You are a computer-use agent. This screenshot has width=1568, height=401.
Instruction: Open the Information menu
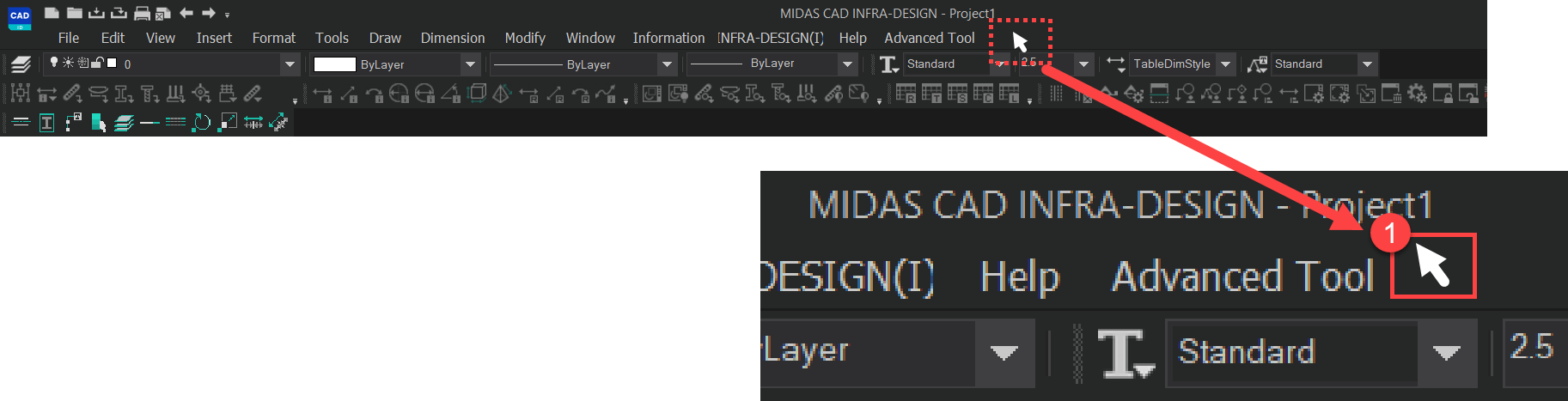668,38
